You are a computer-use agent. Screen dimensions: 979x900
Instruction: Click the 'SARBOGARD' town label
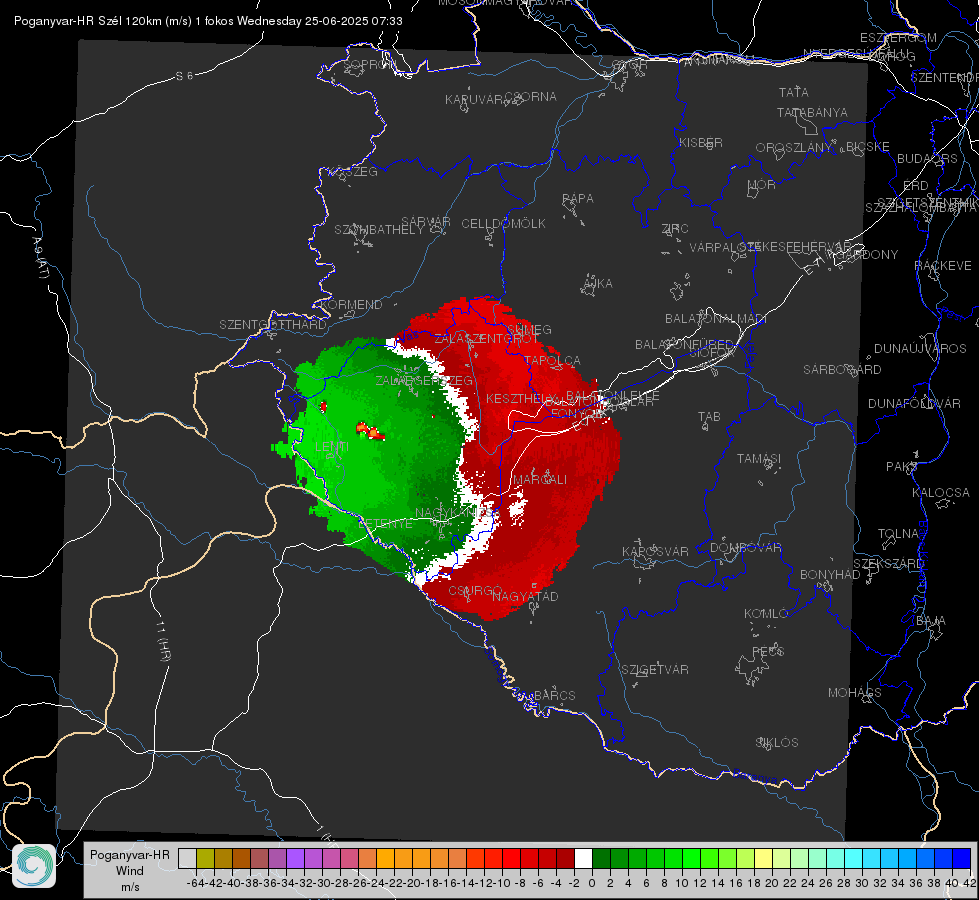tap(842, 370)
